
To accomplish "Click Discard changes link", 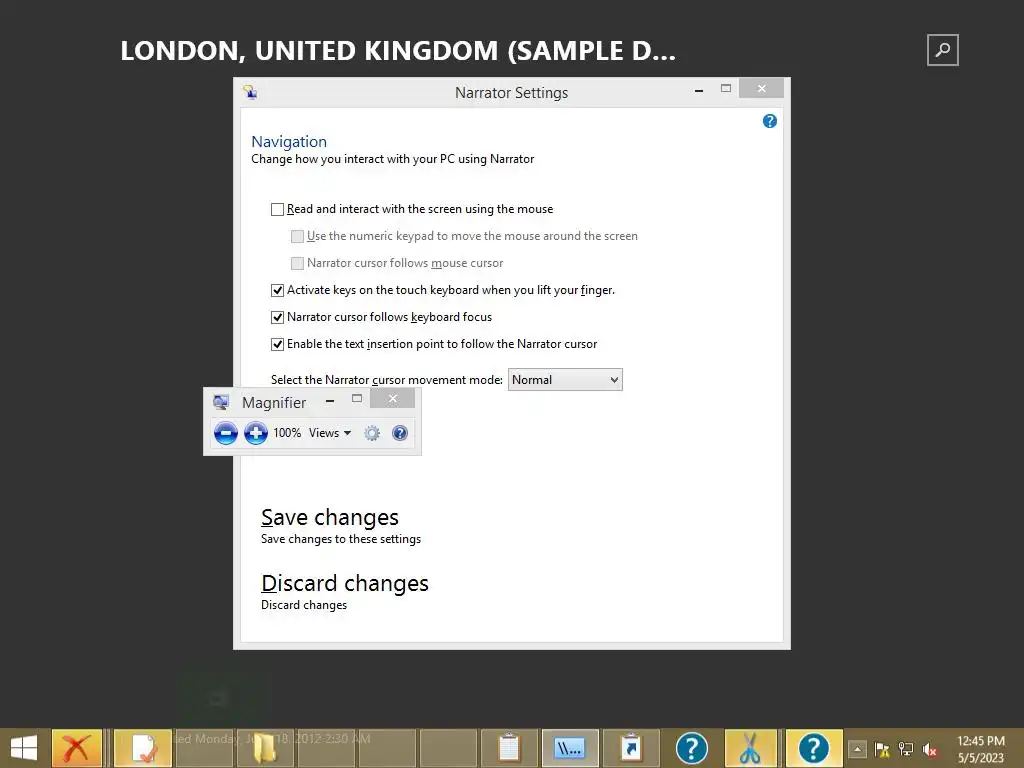I will (345, 583).
